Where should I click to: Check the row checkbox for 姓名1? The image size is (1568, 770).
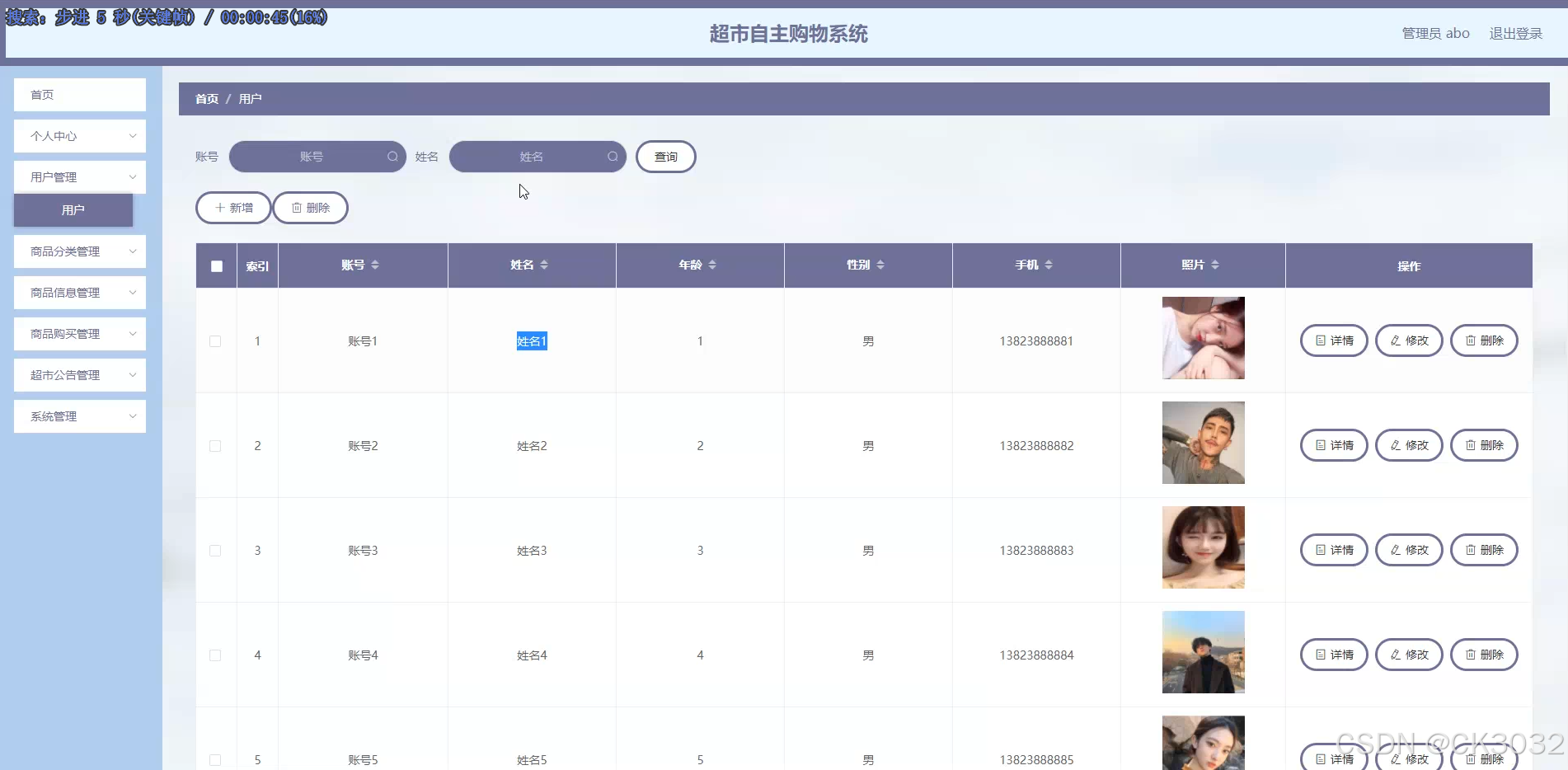(215, 341)
